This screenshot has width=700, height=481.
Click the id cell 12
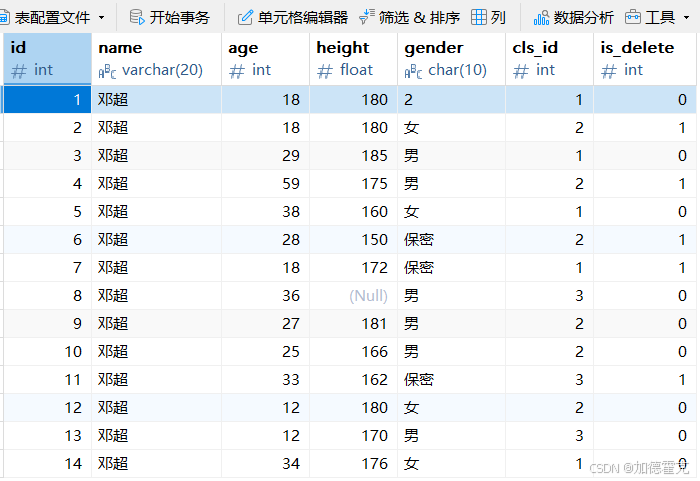click(x=47, y=407)
